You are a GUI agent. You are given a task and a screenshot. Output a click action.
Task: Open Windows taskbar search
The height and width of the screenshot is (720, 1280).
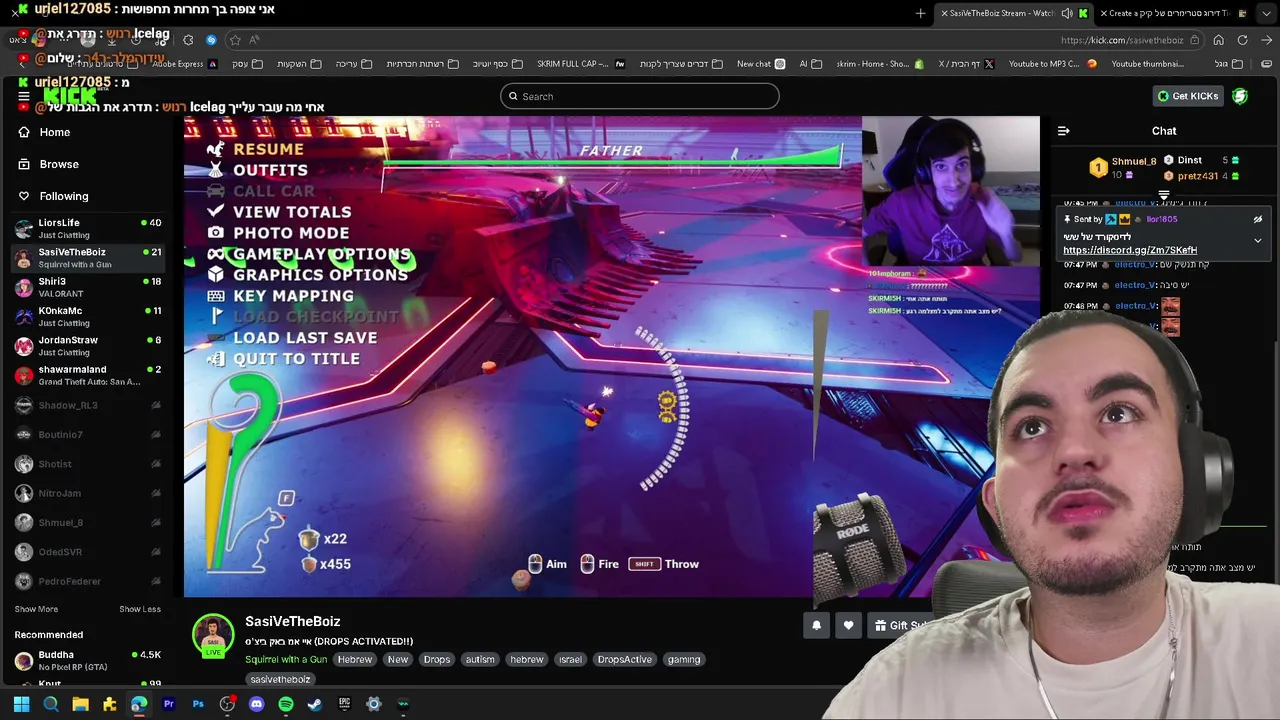click(x=51, y=704)
